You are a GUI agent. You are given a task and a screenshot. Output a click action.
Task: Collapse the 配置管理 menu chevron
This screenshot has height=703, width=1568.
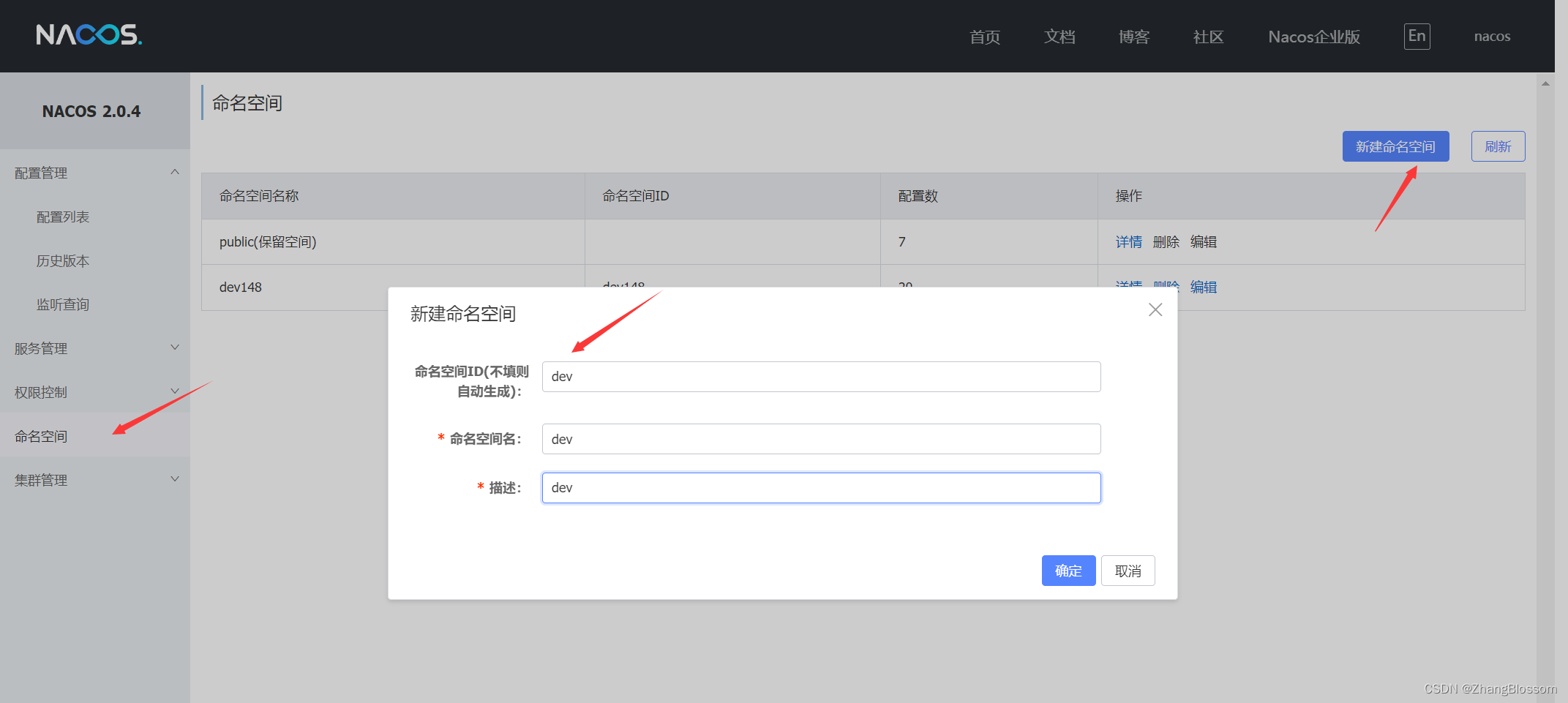(175, 172)
